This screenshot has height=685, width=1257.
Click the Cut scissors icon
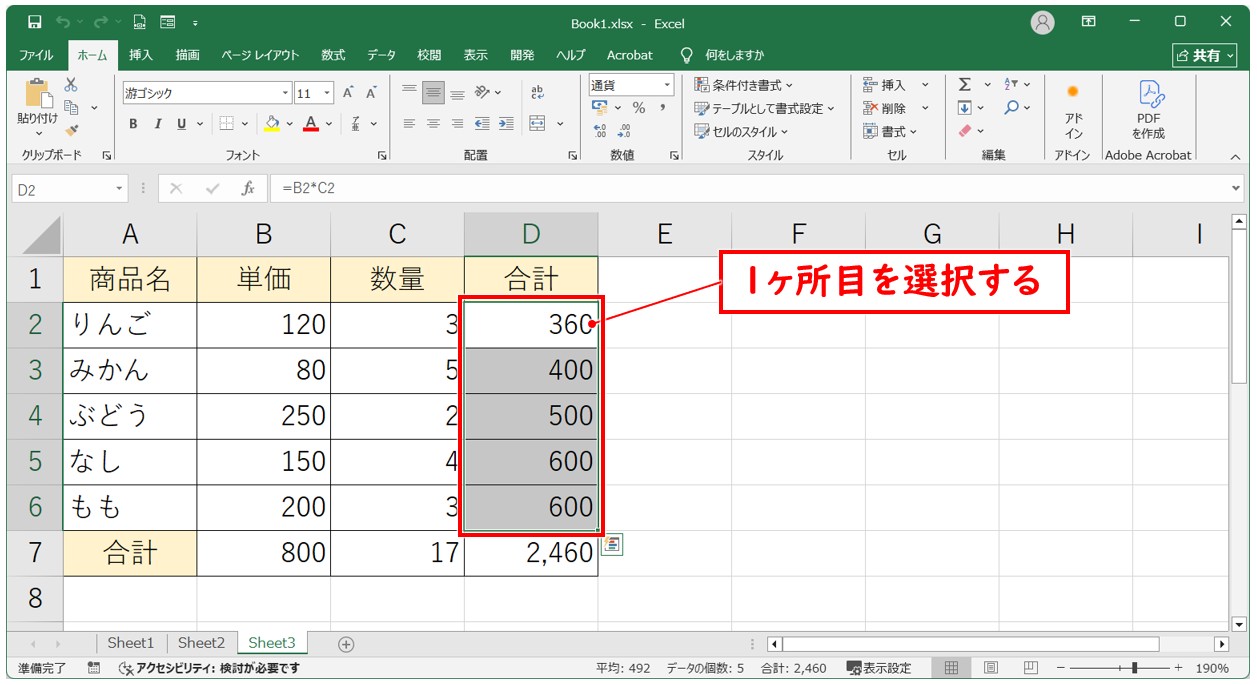[x=71, y=86]
